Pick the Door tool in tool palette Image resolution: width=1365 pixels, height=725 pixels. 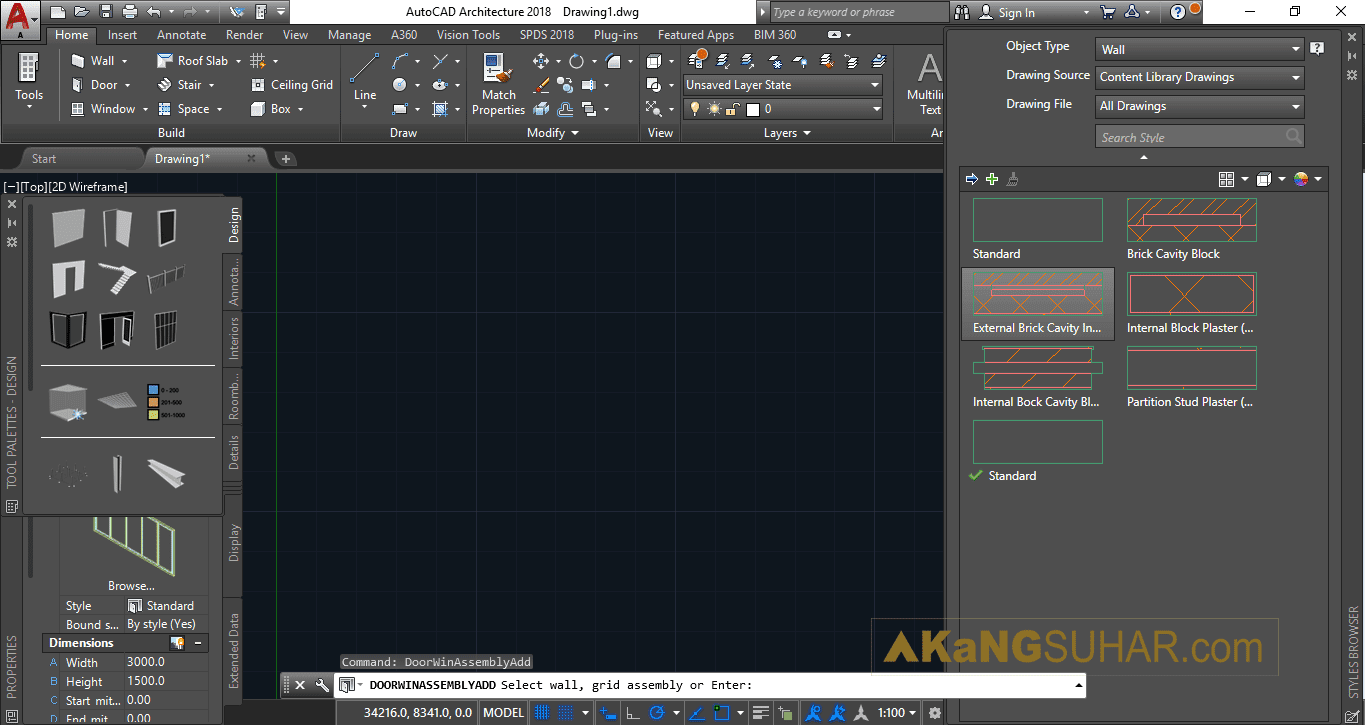click(117, 228)
